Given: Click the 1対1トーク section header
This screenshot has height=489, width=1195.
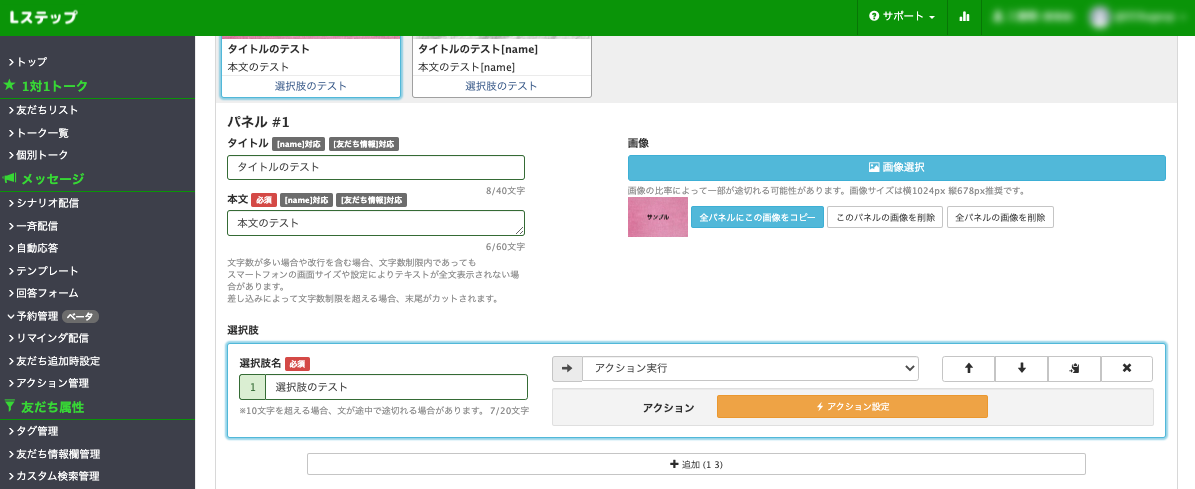Looking at the screenshot, I should click(x=47, y=86).
